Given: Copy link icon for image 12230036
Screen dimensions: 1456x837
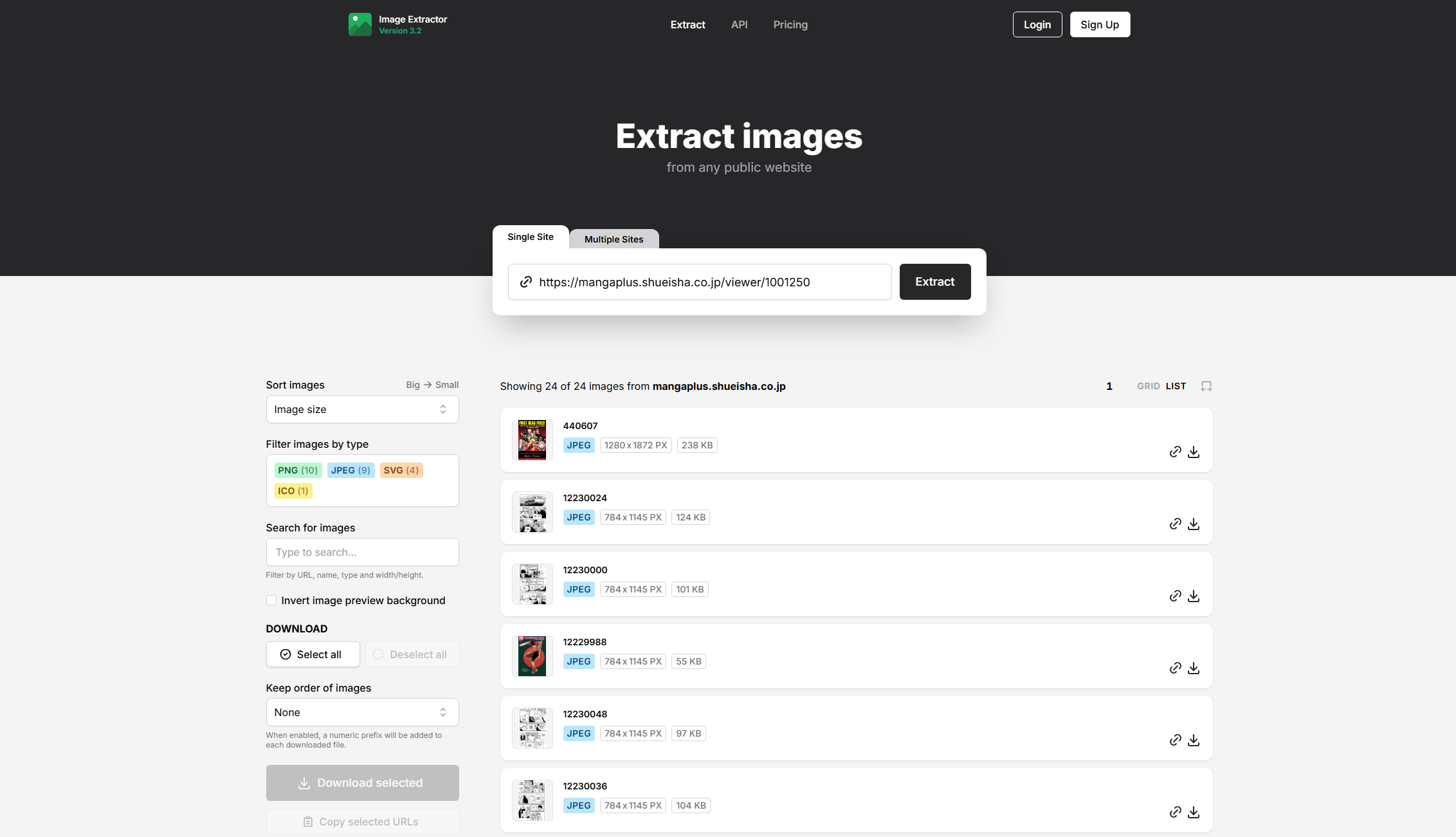Looking at the screenshot, I should (1175, 812).
